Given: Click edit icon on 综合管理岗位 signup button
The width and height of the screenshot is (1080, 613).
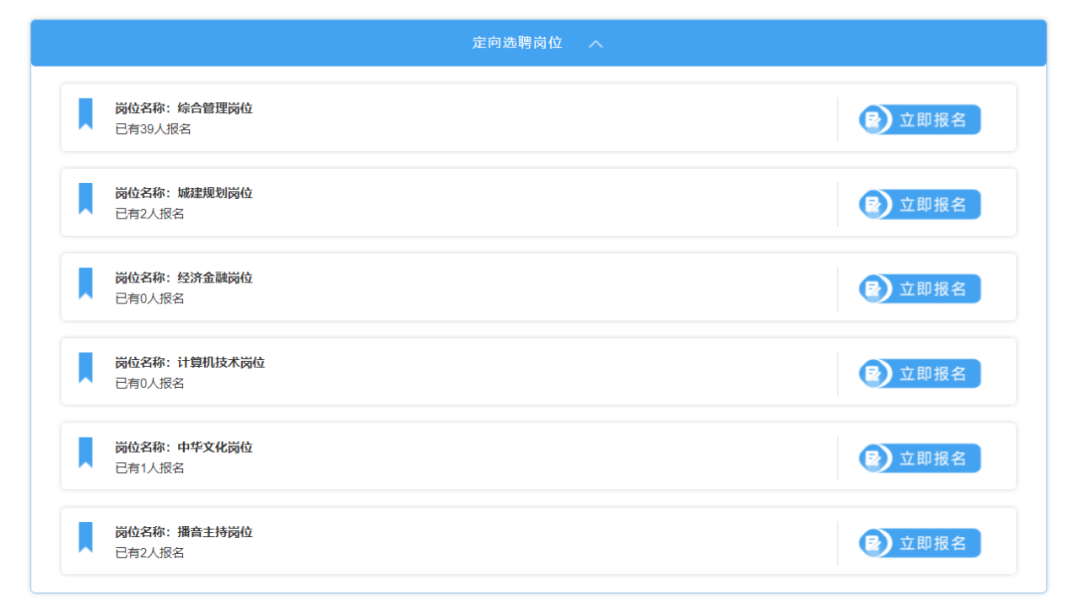Looking at the screenshot, I should tap(873, 120).
